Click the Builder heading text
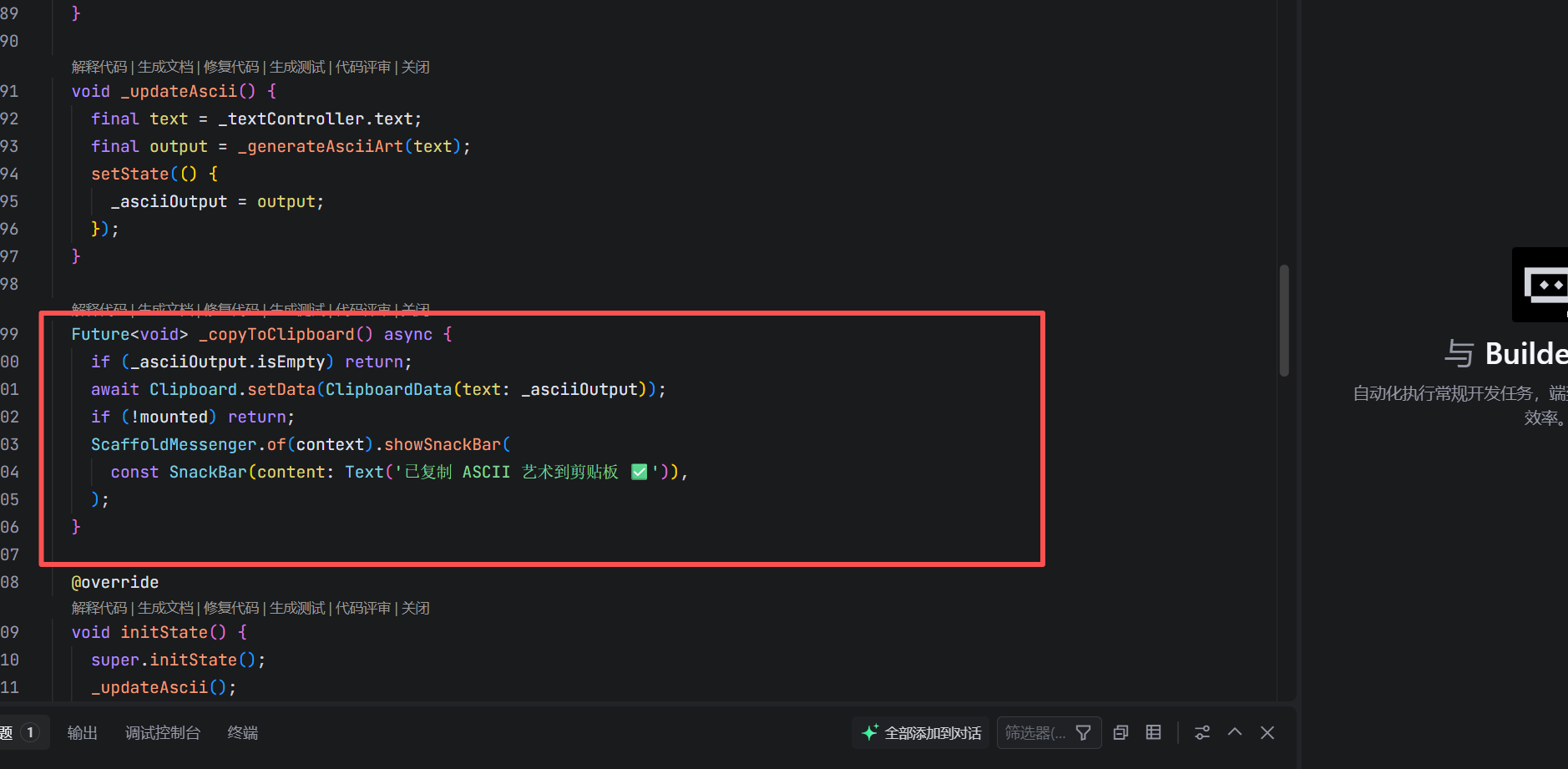 [x=1526, y=354]
